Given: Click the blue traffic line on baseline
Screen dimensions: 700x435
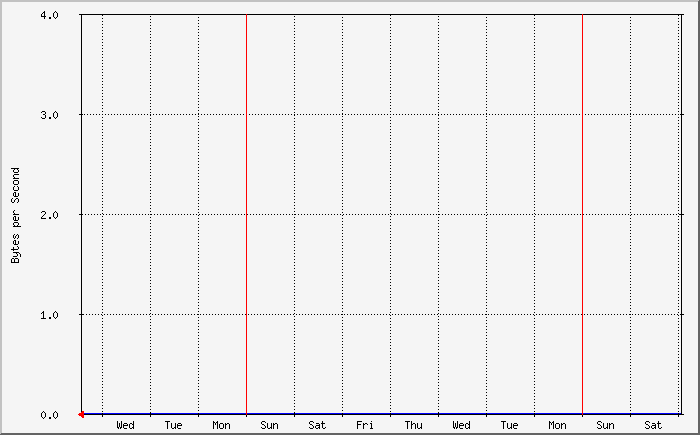Looking at the screenshot, I should tap(382, 414).
